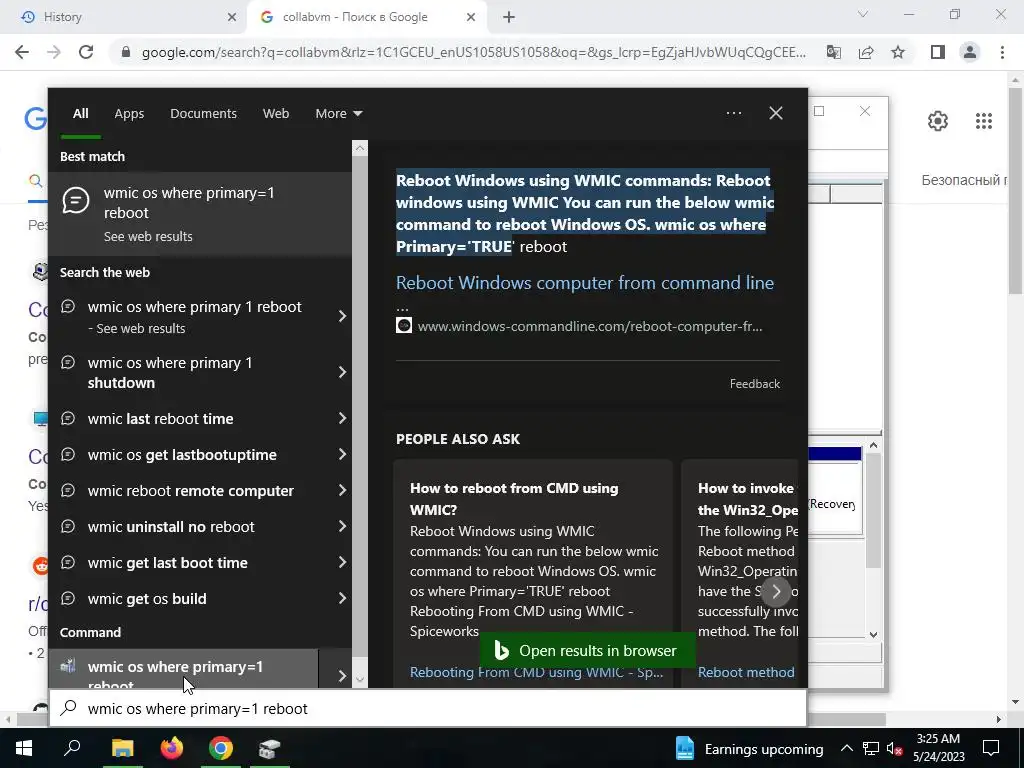
Task: Open Chrome tab search chevron
Action: coord(863,14)
